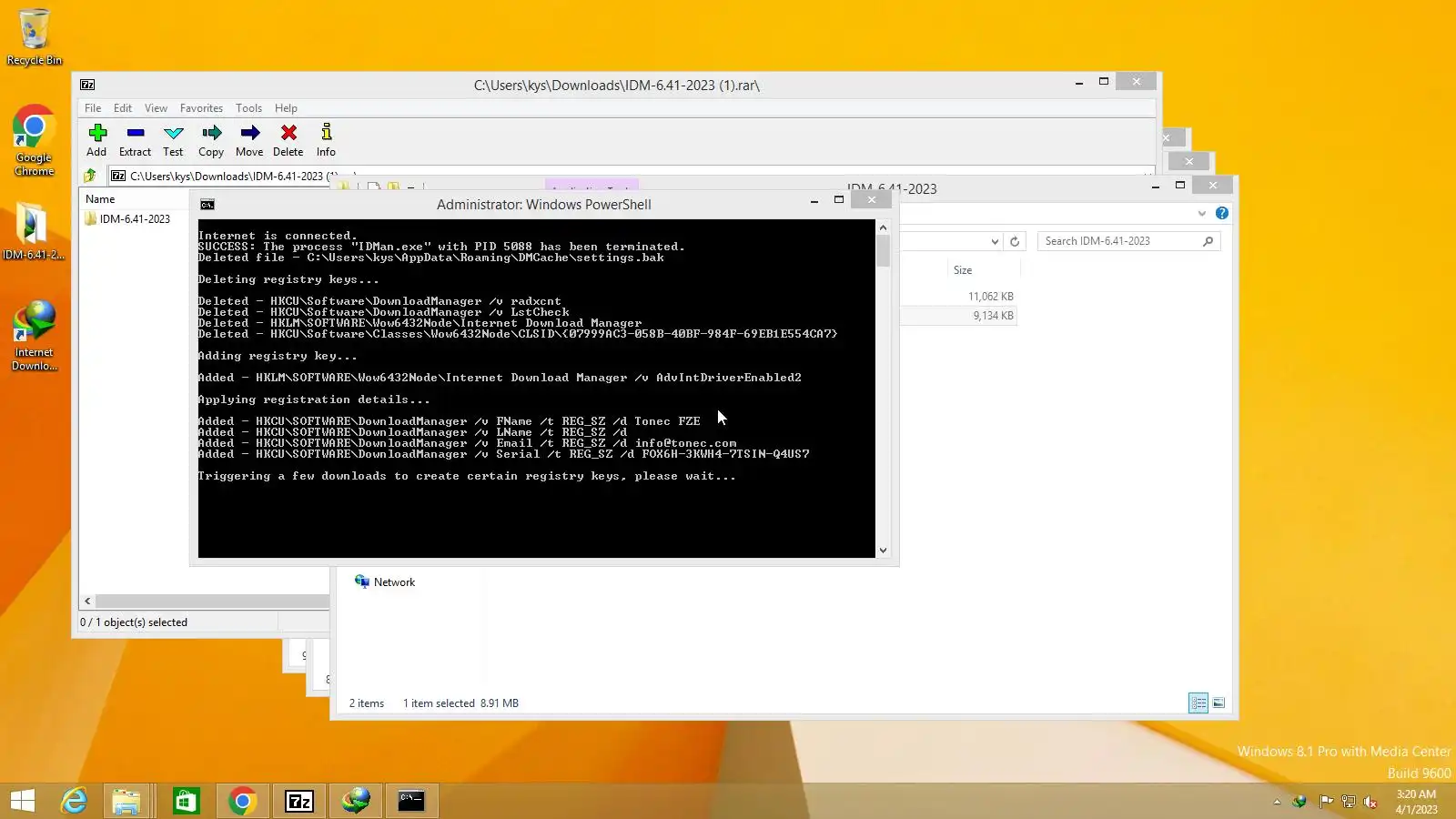Switch to 7-Zip on the taskbar
Viewport: 1456px width, 819px height.
[299, 801]
